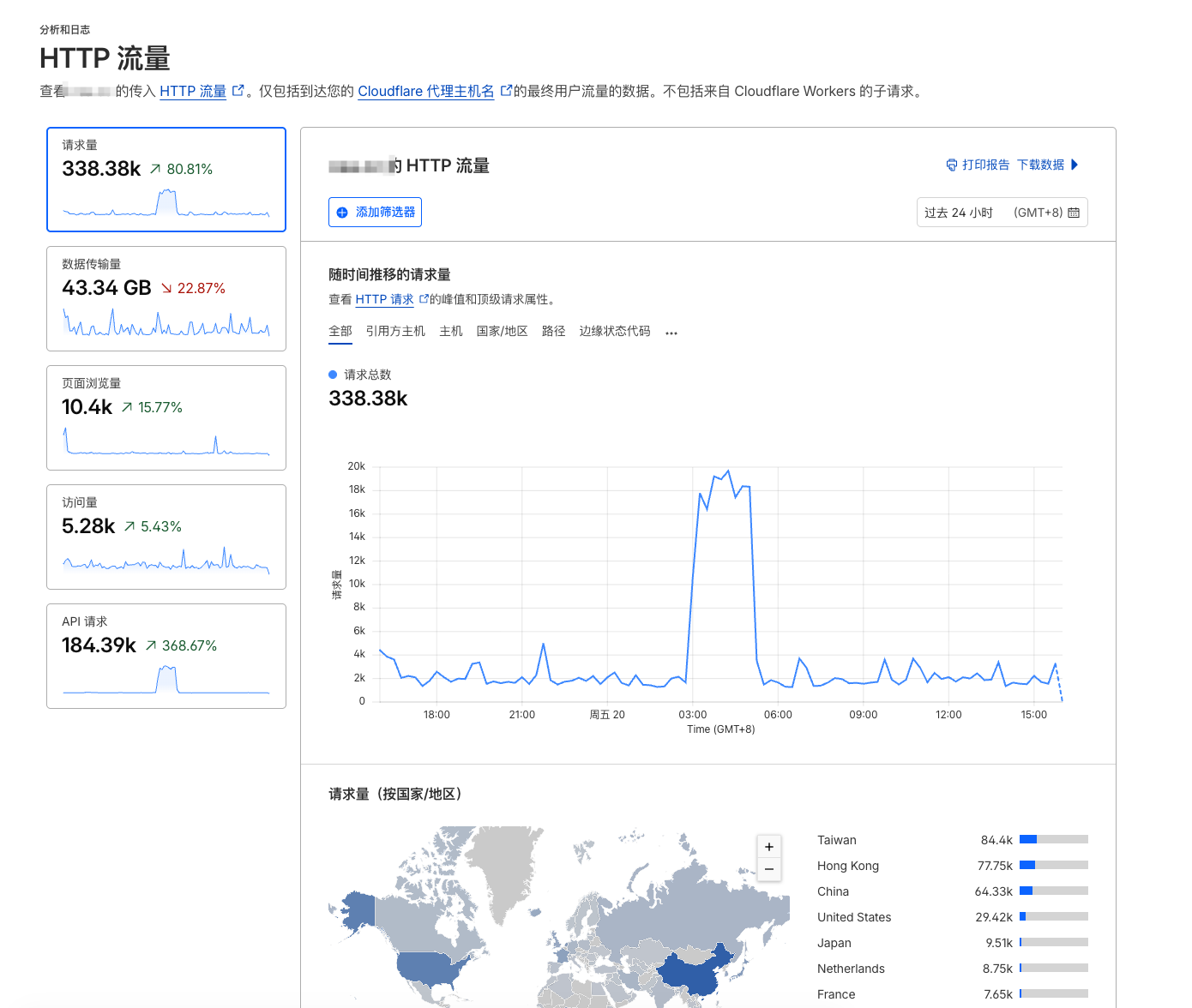Zoom in on the map with plus button
This screenshot has height=1008, width=1192.
[x=769, y=847]
